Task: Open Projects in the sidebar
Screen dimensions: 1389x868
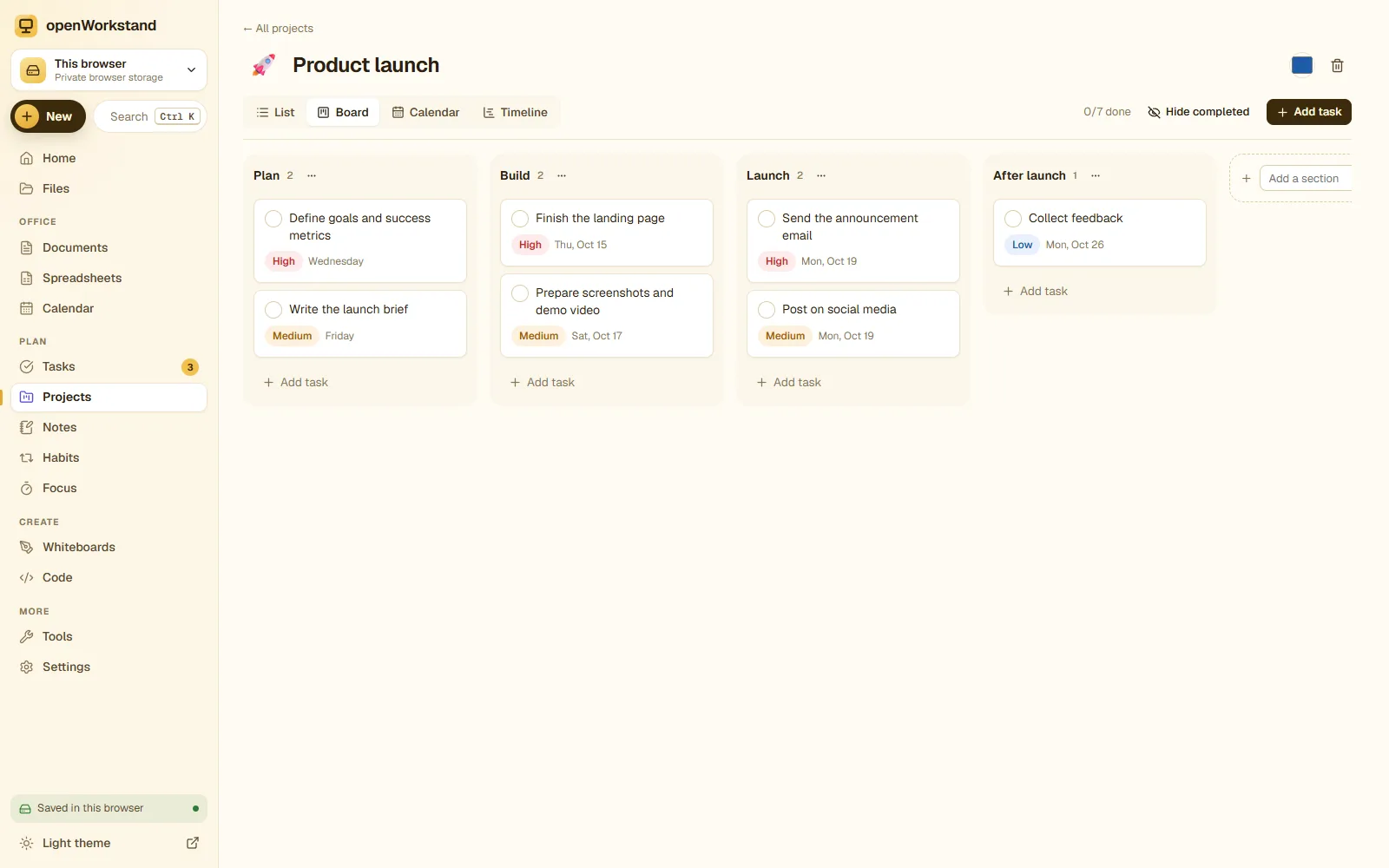Action: [x=109, y=397]
